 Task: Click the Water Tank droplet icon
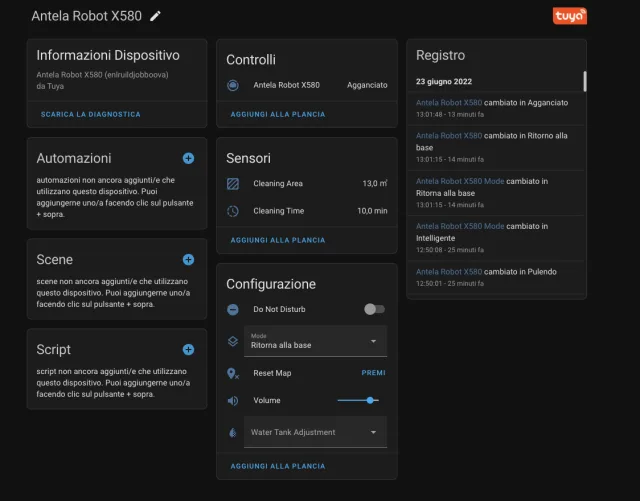point(233,432)
